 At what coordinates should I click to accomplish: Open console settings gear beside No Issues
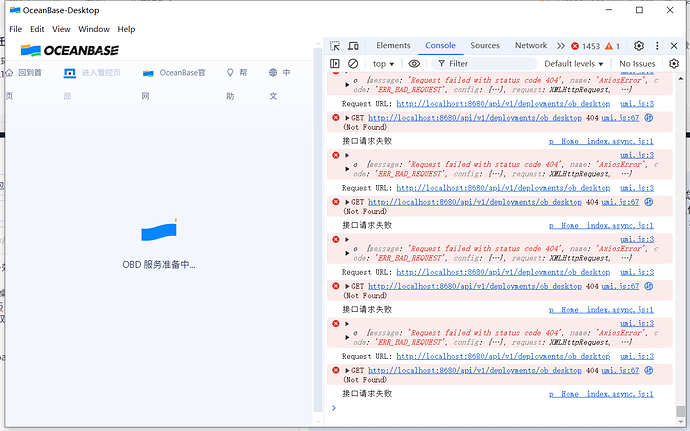674,64
